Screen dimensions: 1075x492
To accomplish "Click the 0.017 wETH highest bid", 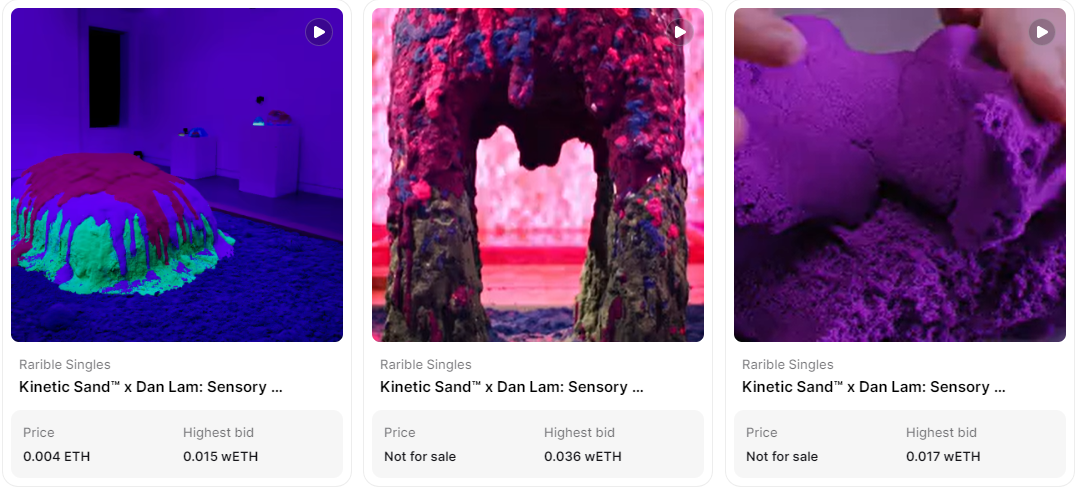I will (943, 456).
